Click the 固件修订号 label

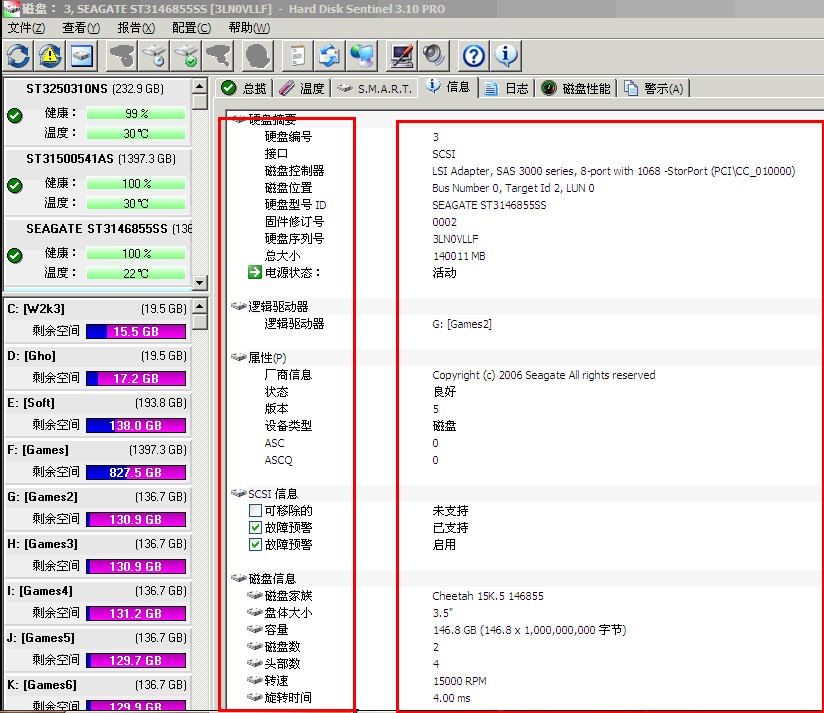pyautogui.click(x=294, y=222)
